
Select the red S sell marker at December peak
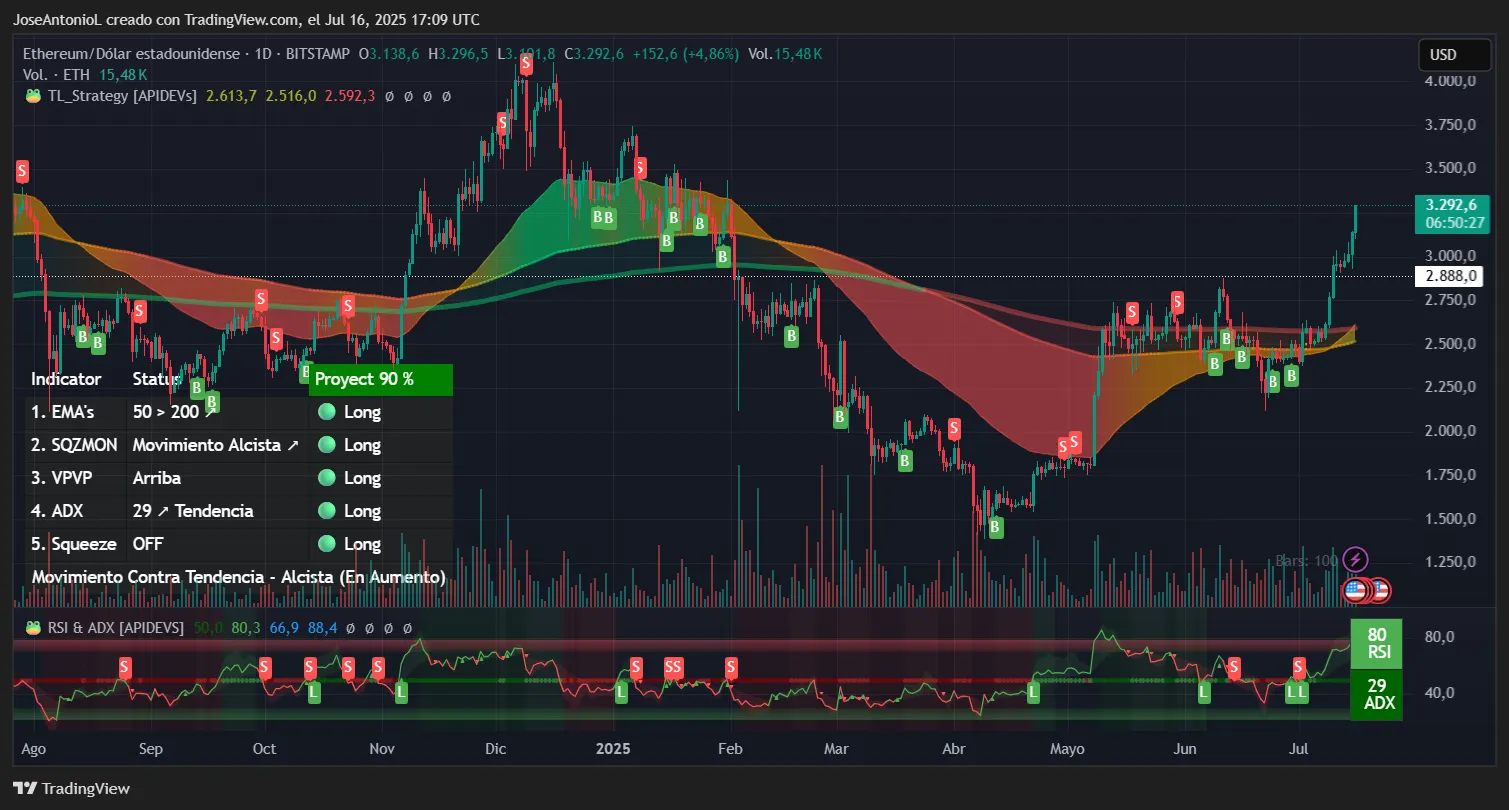pyautogui.click(x=524, y=64)
